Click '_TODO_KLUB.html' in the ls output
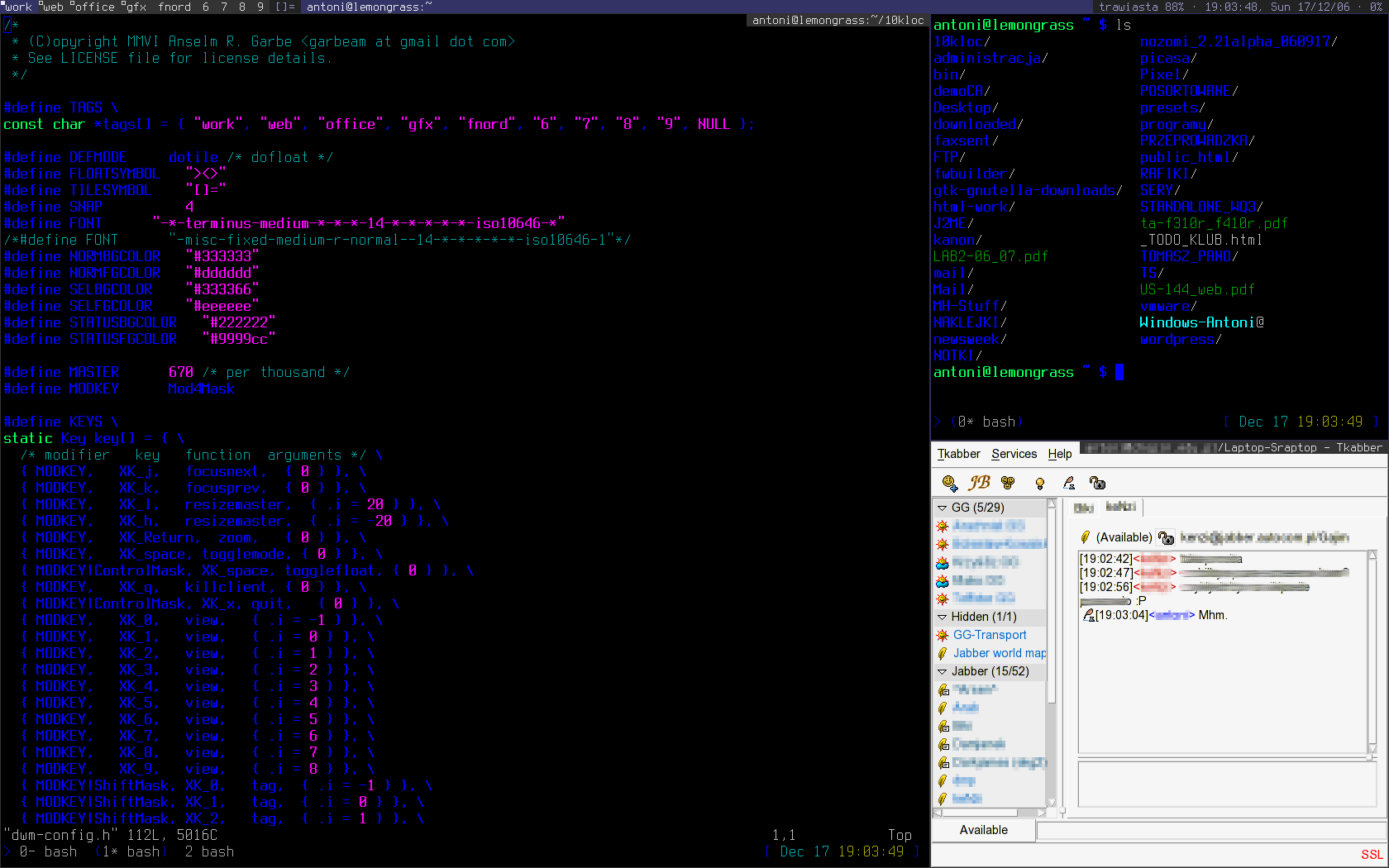Viewport: 1389px width, 868px height. point(1201,240)
